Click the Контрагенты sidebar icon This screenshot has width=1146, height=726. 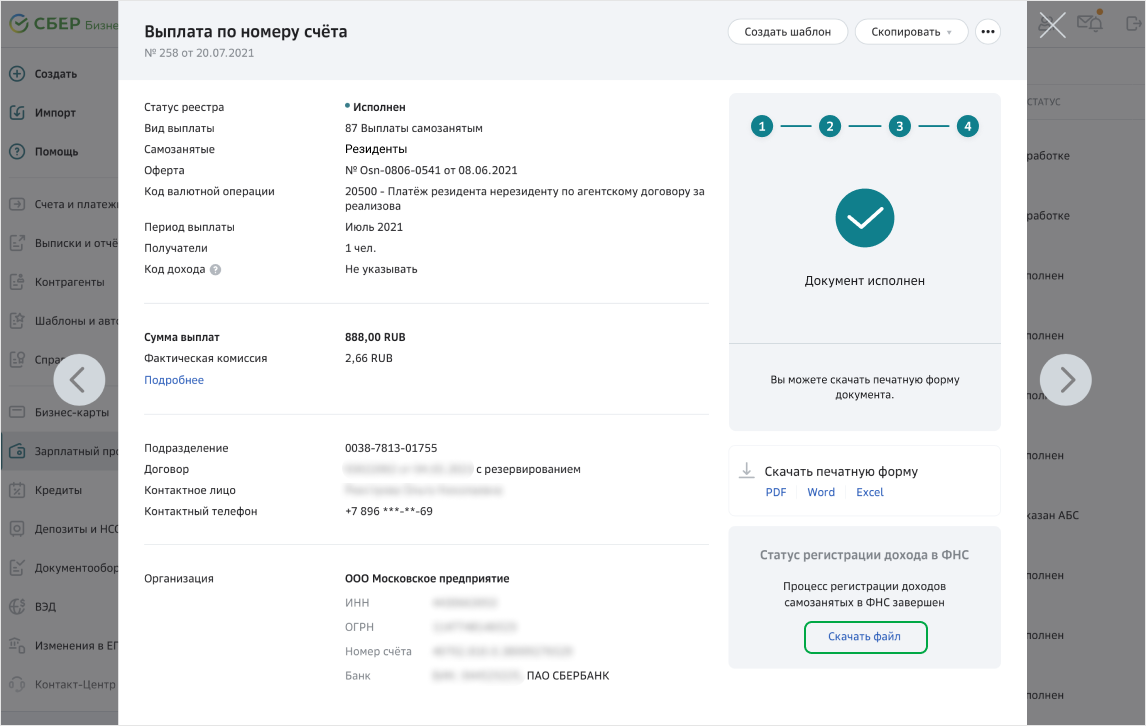(x=17, y=282)
